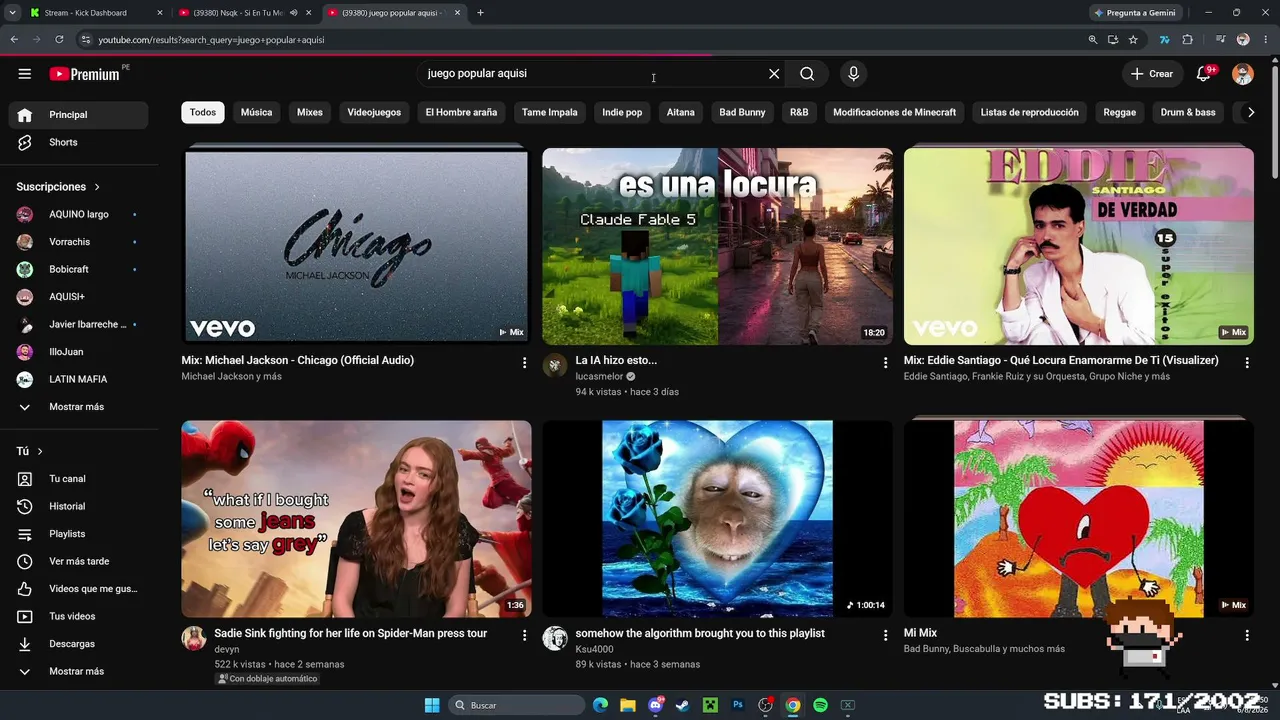This screenshot has width=1280, height=720.
Task: Open Photoshop from the taskbar
Action: pyautogui.click(x=738, y=705)
